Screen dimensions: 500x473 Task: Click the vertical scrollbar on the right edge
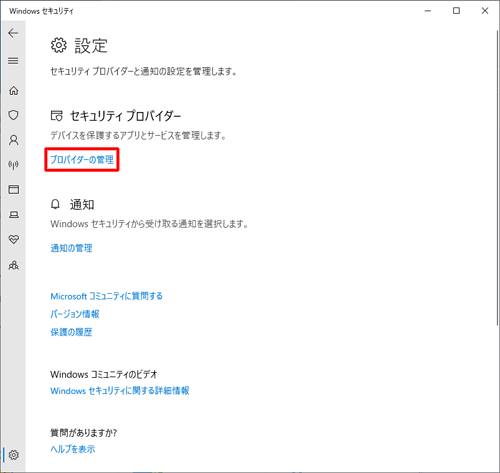[x=497, y=178]
